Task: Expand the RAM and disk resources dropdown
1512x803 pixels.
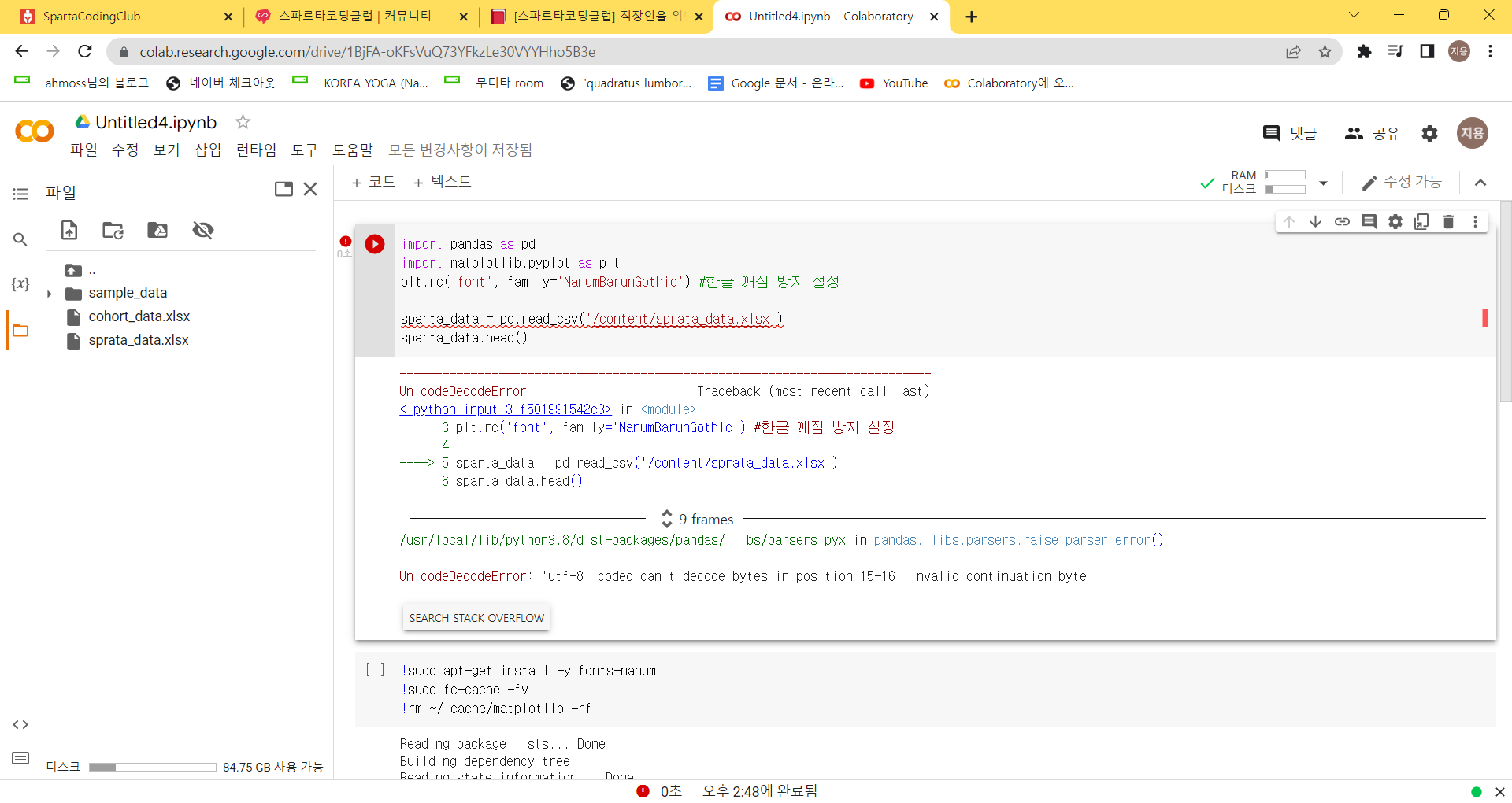Action: (x=1323, y=183)
